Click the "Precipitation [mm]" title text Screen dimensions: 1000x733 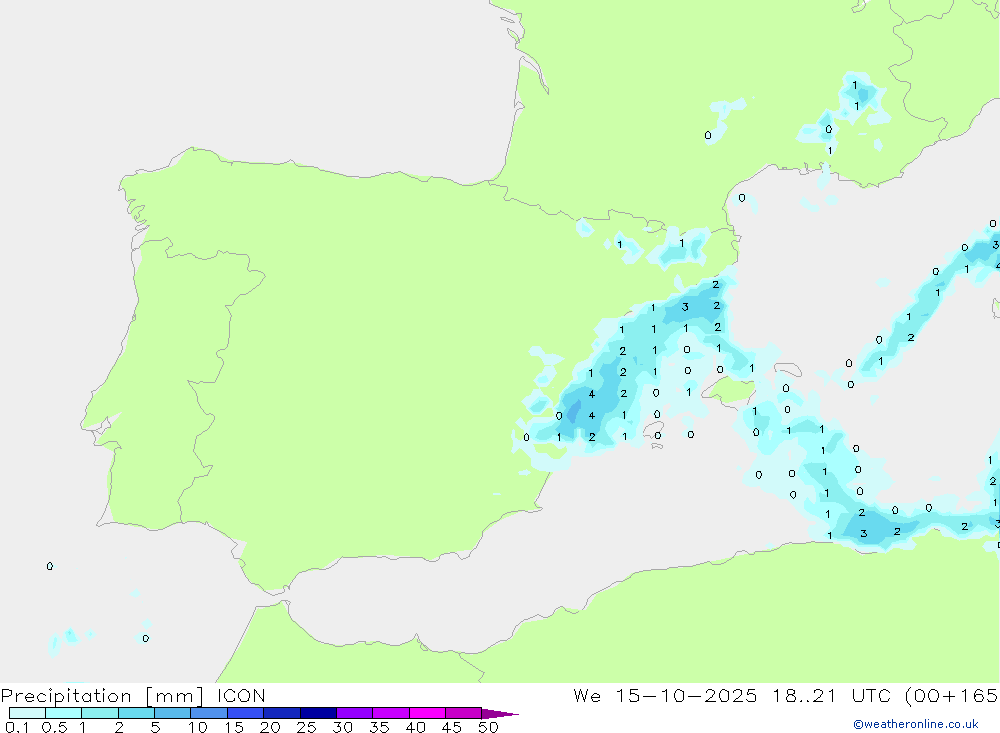click(x=102, y=696)
